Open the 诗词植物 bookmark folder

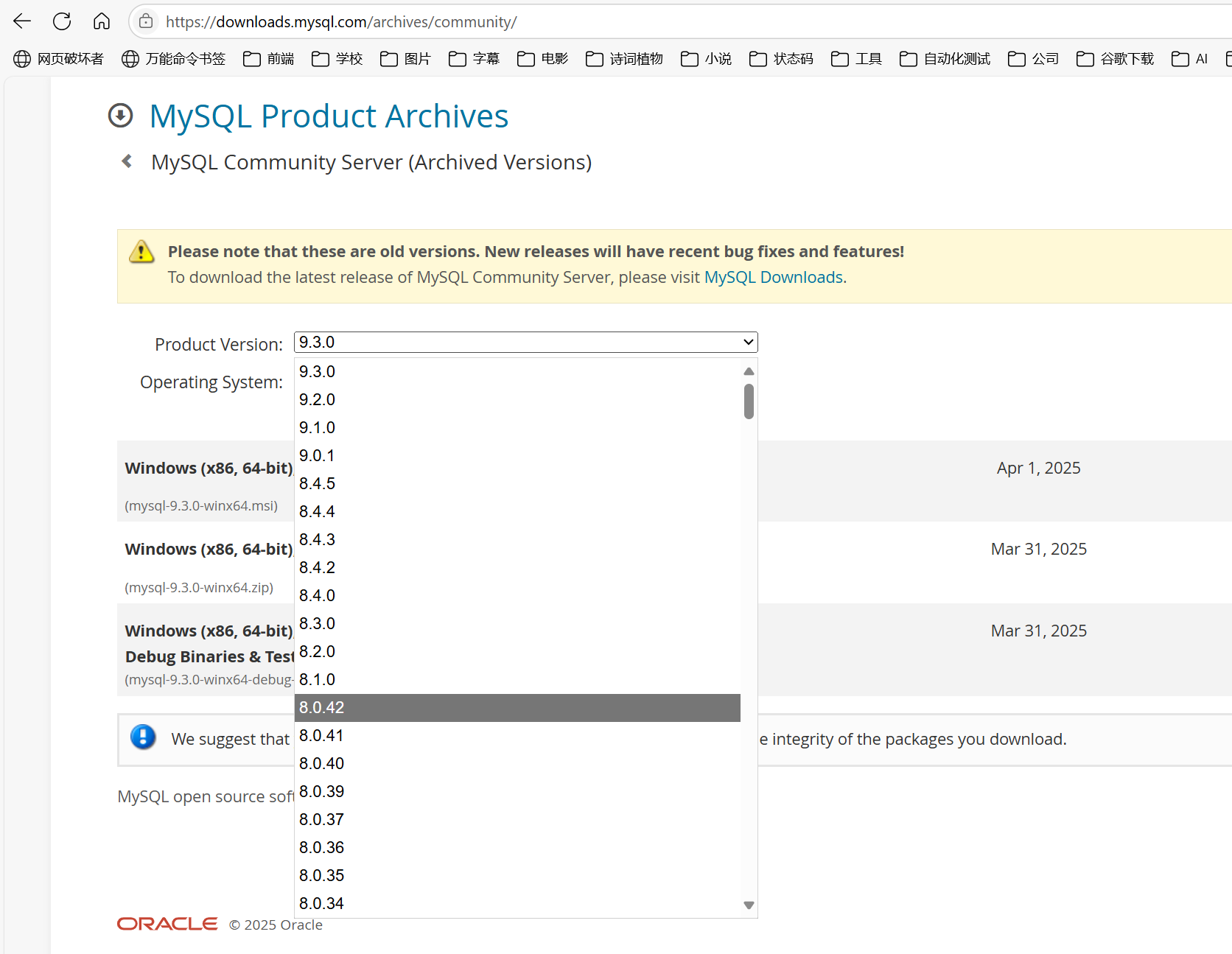coord(625,59)
